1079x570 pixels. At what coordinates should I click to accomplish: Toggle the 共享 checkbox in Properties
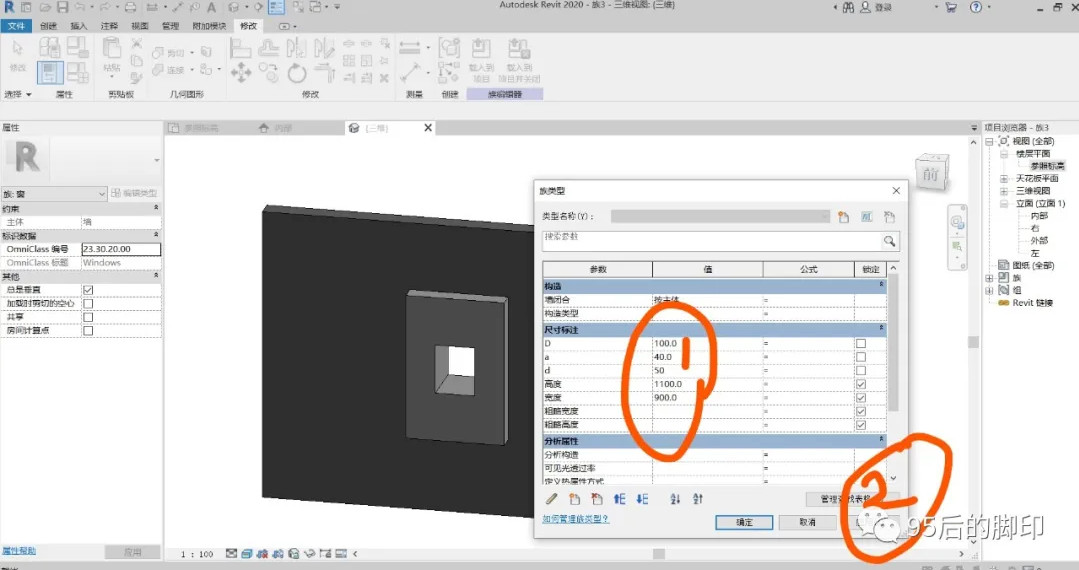pyautogui.click(x=88, y=317)
